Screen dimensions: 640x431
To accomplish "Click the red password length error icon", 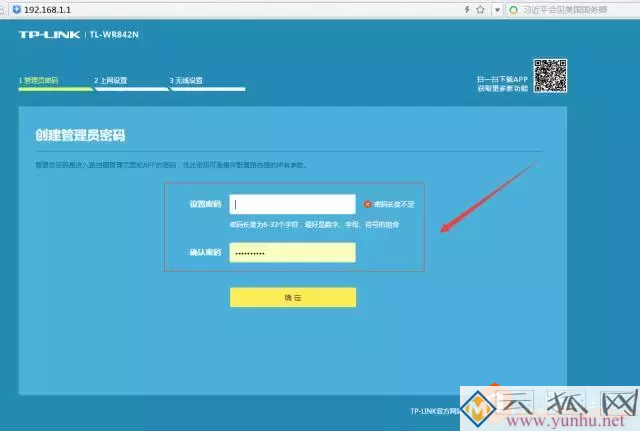I will pos(367,204).
